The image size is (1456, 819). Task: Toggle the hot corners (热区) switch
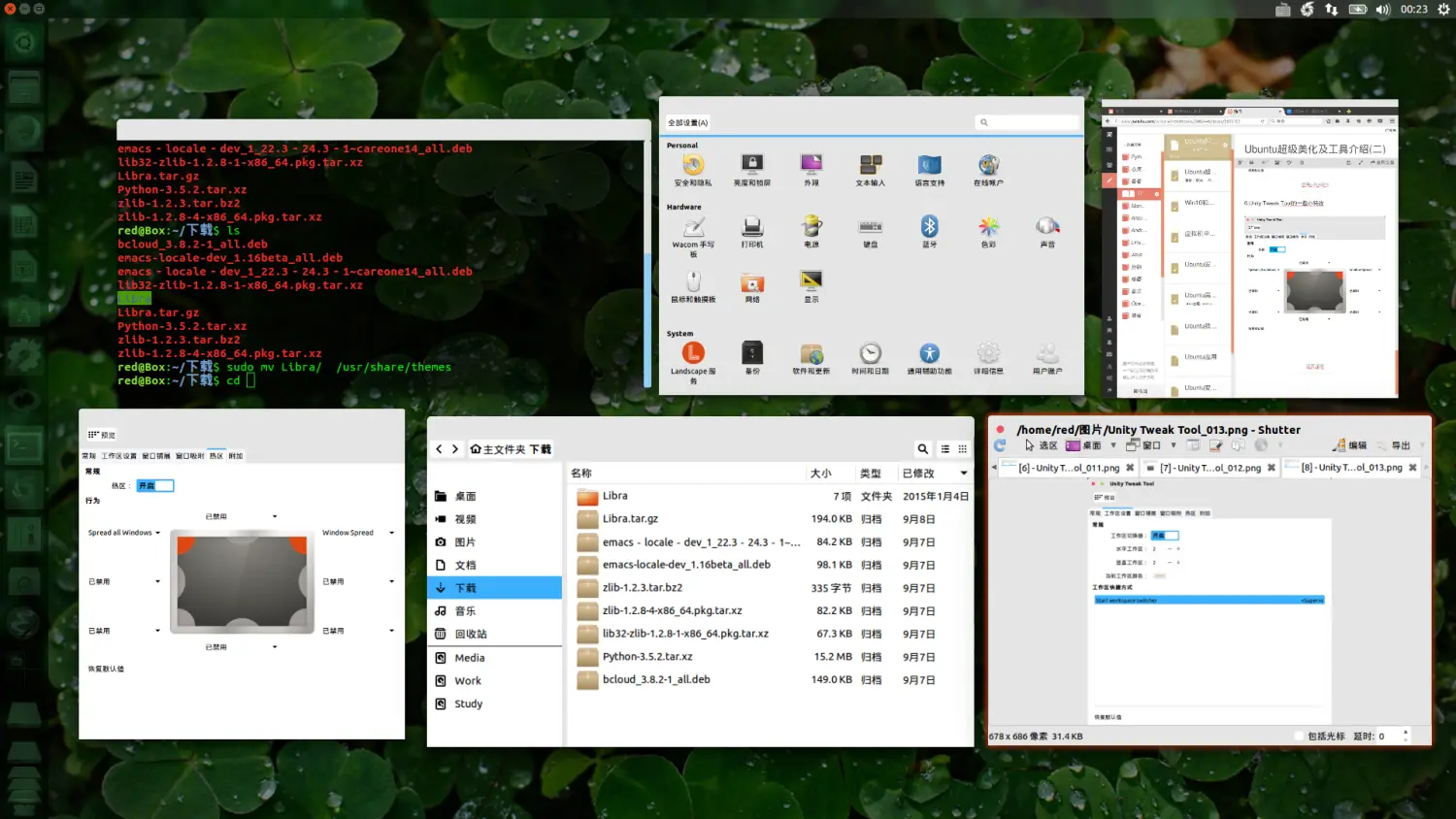(155, 485)
